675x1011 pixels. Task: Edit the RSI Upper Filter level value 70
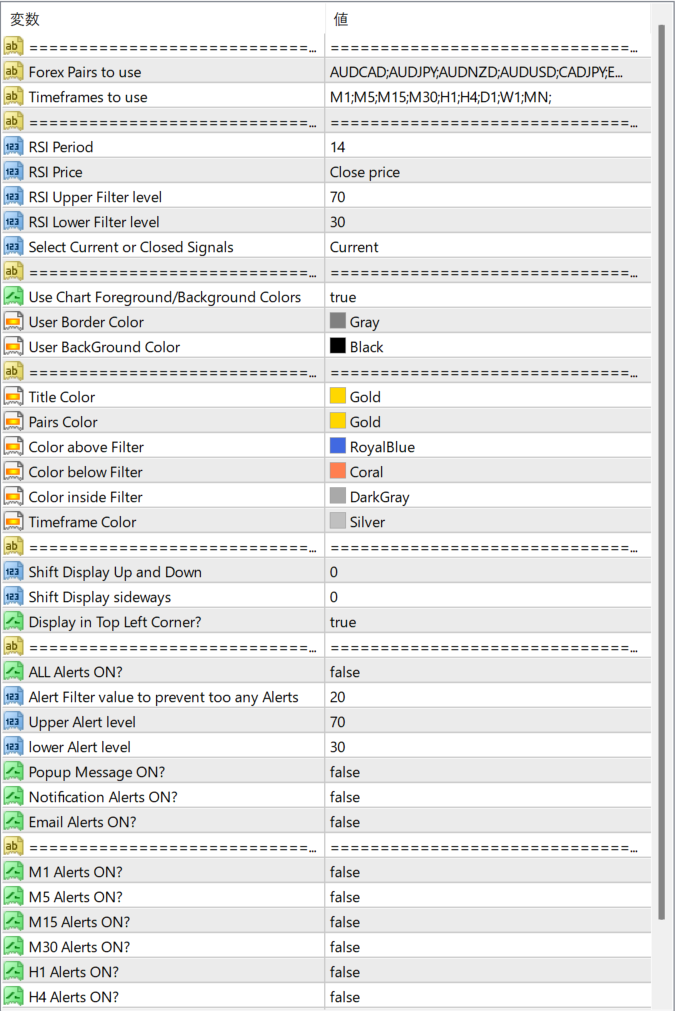(x=488, y=197)
